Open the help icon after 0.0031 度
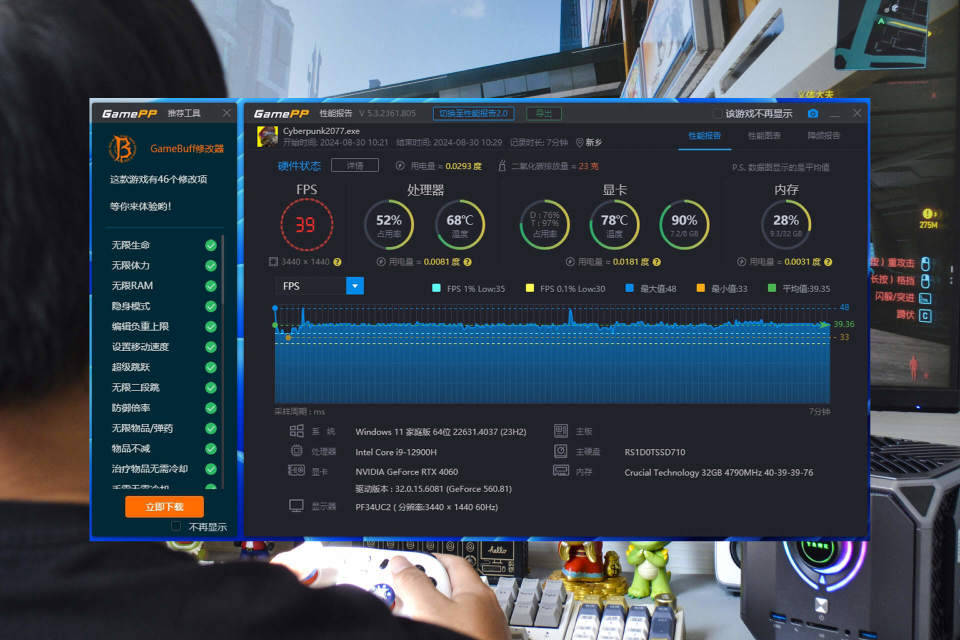960x640 pixels. [x=828, y=262]
